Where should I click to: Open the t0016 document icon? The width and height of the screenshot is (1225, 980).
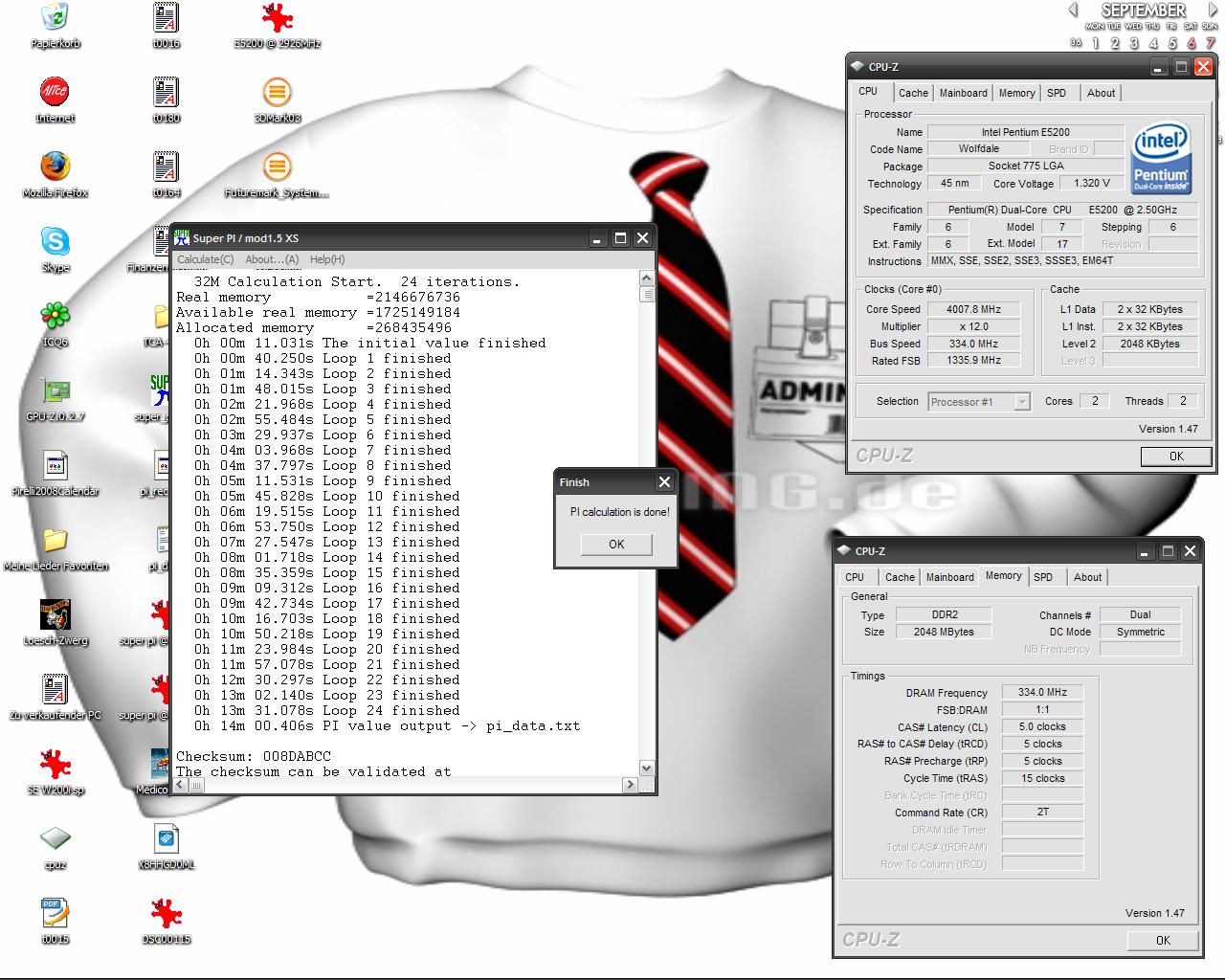167,17
